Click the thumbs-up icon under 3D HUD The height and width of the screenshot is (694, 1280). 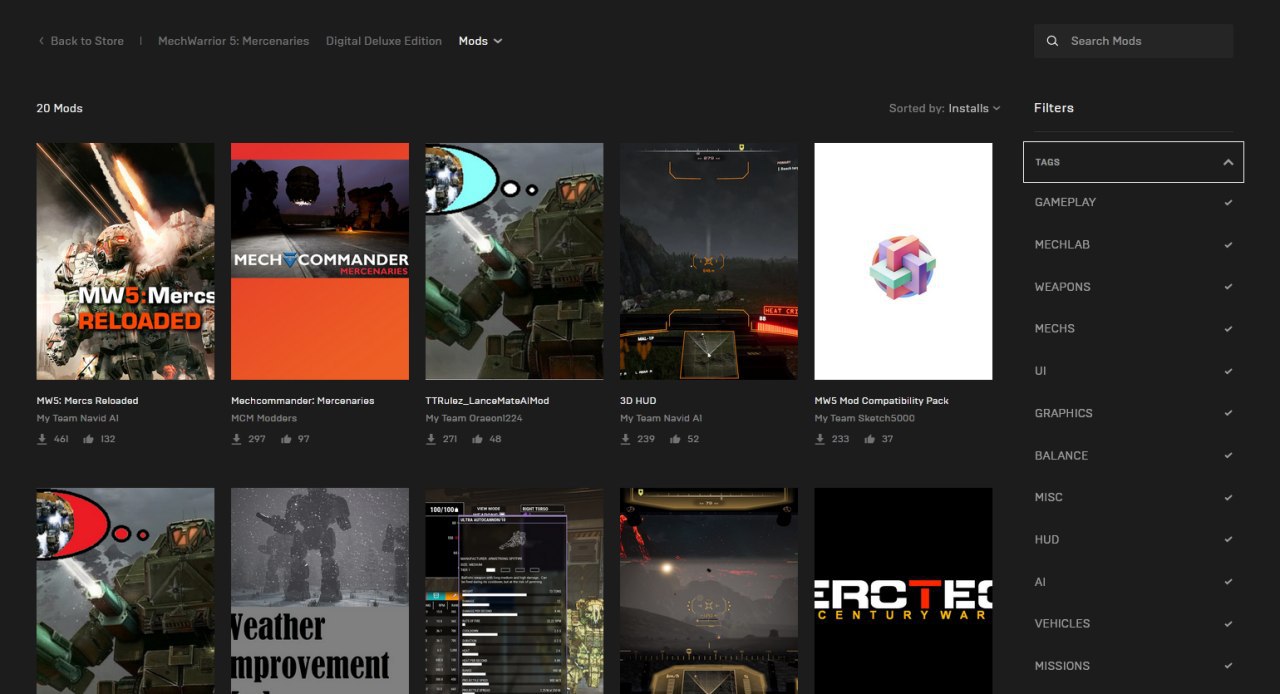[x=675, y=439]
